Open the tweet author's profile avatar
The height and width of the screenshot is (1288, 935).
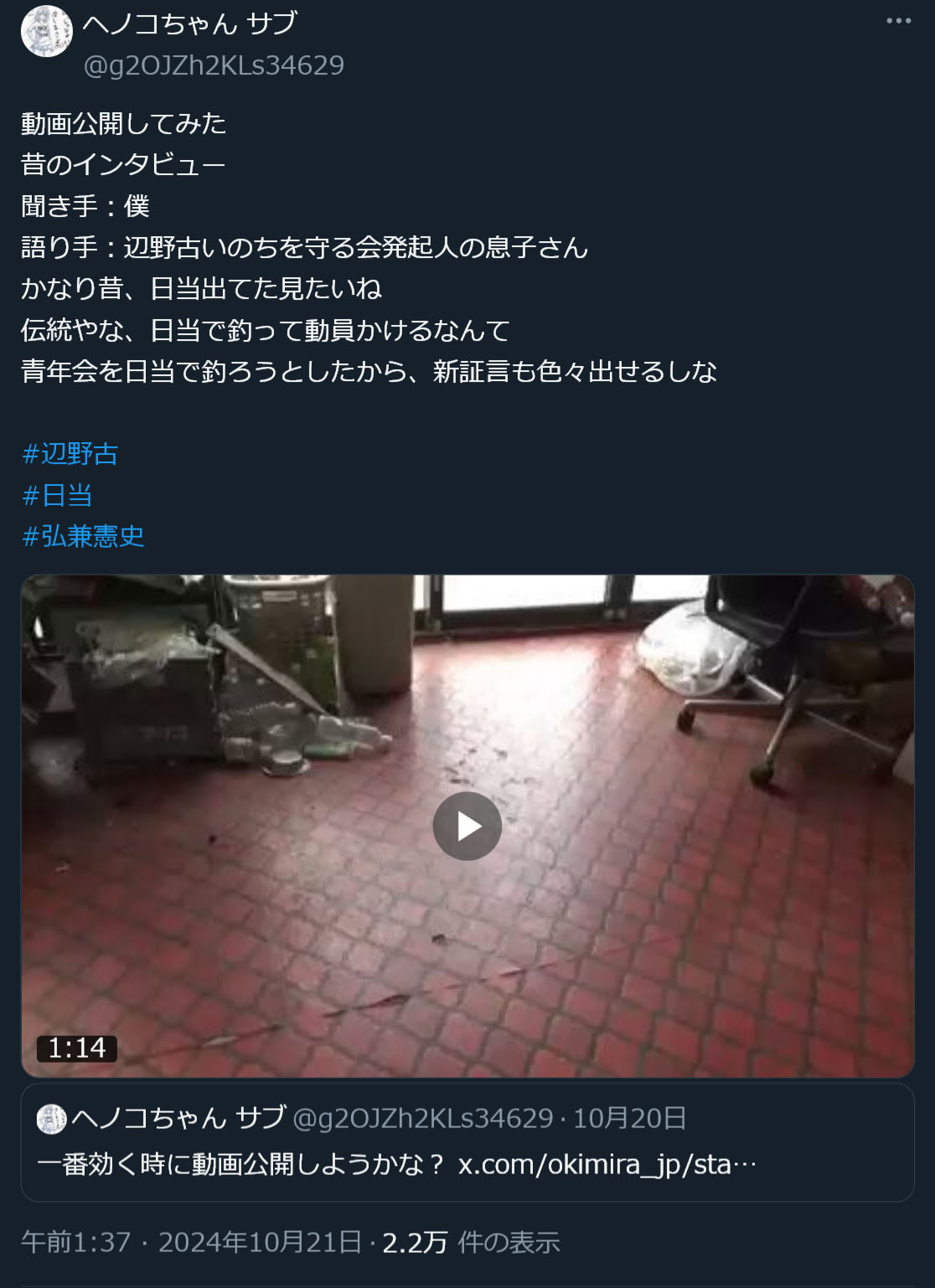(x=46, y=31)
